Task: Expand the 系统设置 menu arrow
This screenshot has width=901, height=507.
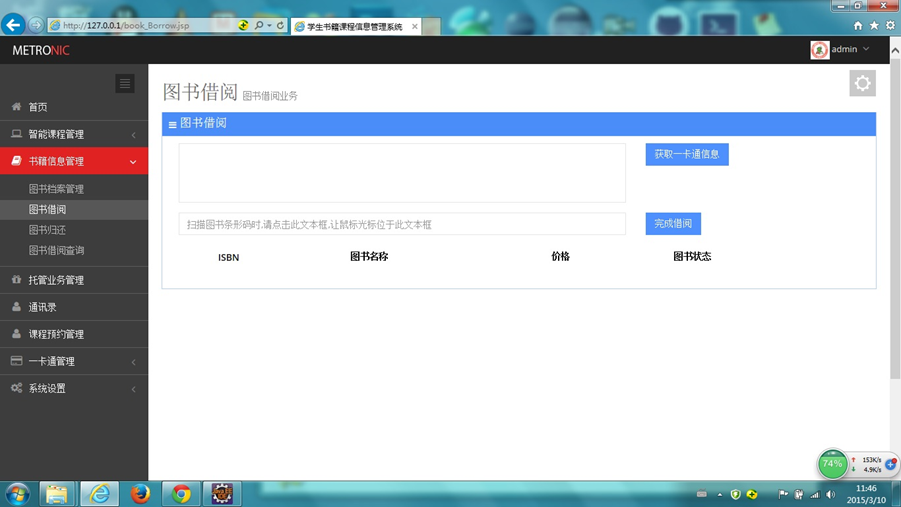Action: 133,389
